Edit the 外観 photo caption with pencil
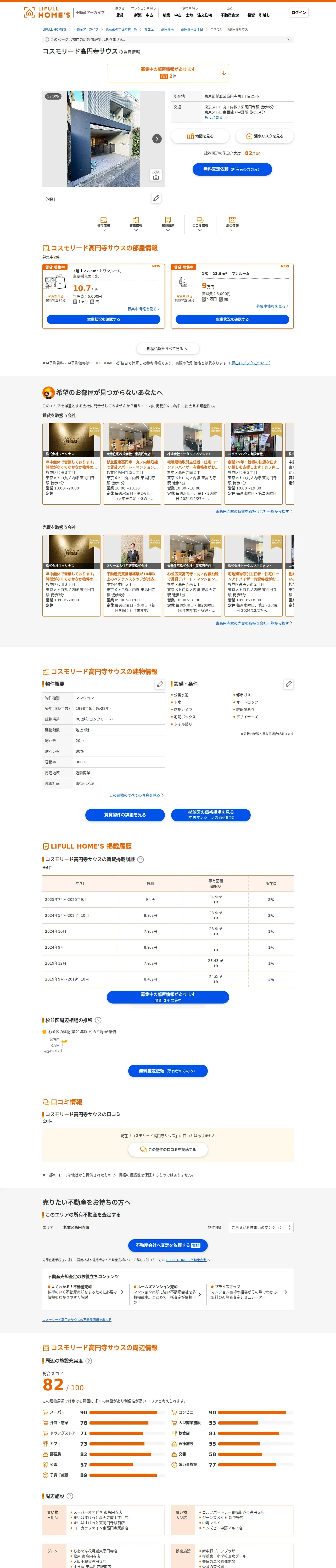This screenshot has height=1568, width=336. click(x=156, y=198)
